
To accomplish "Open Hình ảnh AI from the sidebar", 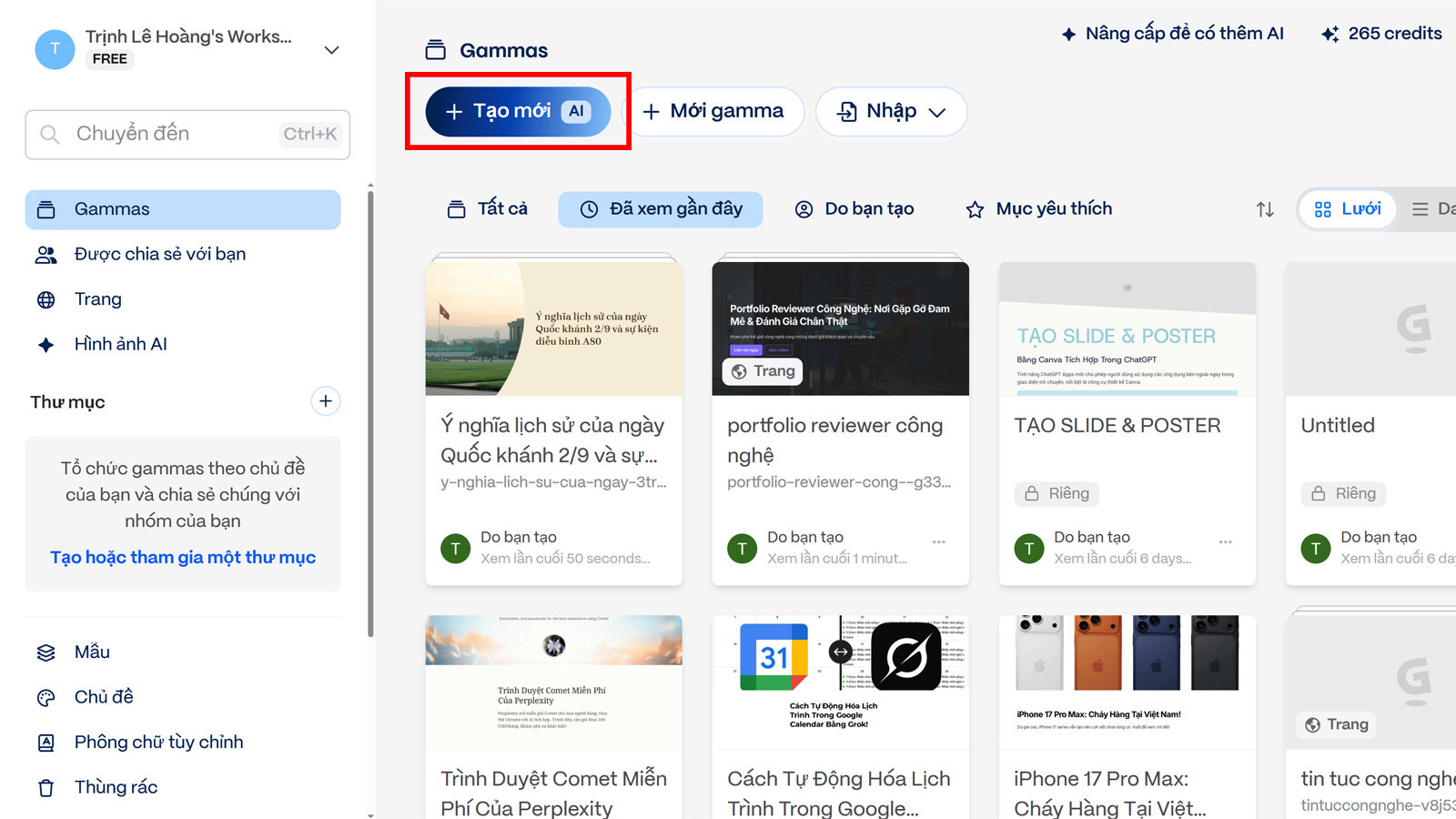I will tap(120, 344).
